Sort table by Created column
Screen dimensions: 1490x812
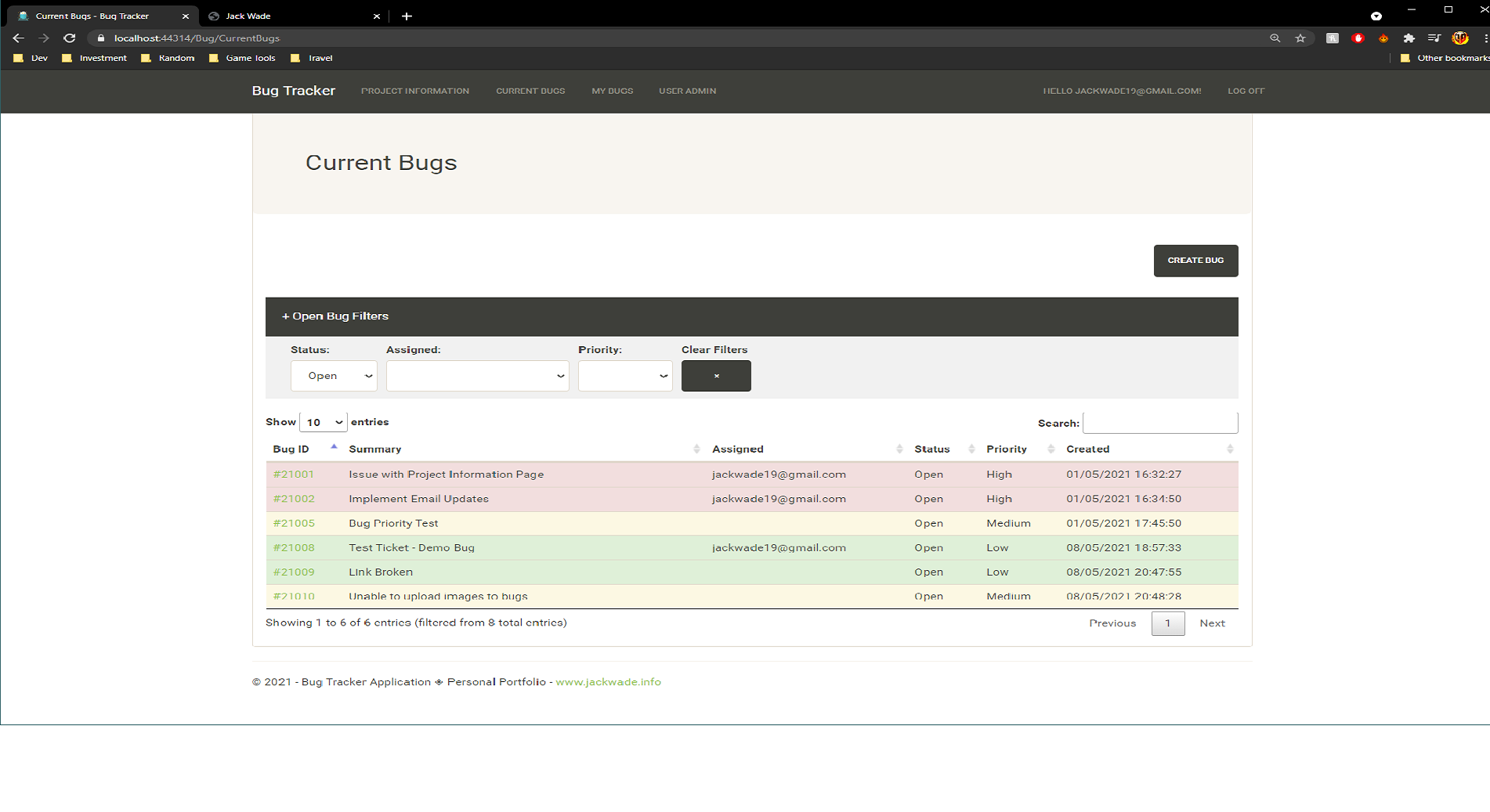pos(1087,449)
